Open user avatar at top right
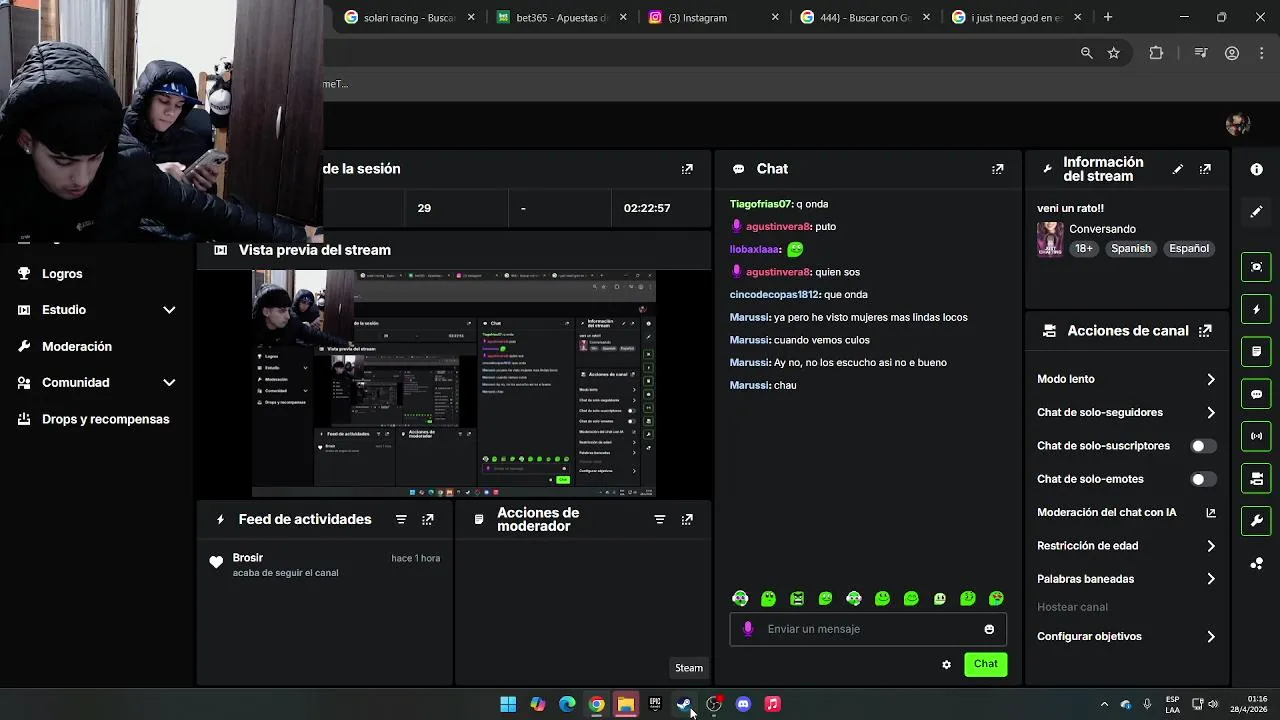1280x720 pixels. click(x=1238, y=124)
